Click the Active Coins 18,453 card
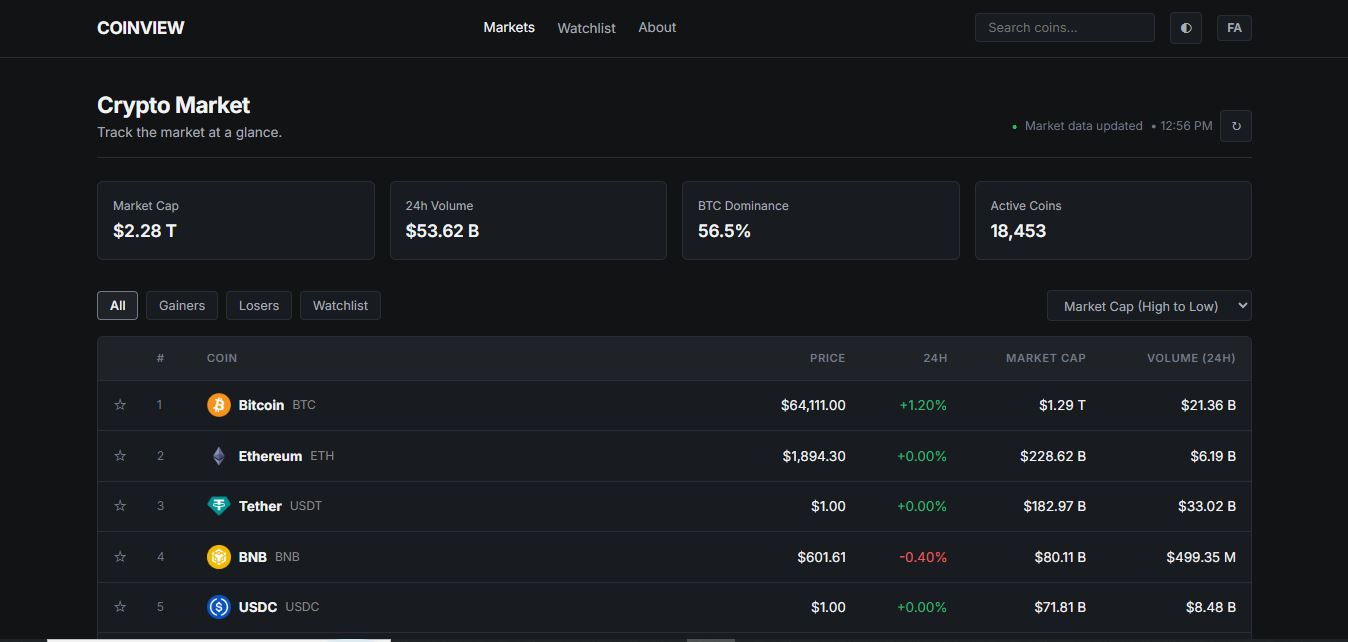The height and width of the screenshot is (642, 1348). (x=1113, y=220)
